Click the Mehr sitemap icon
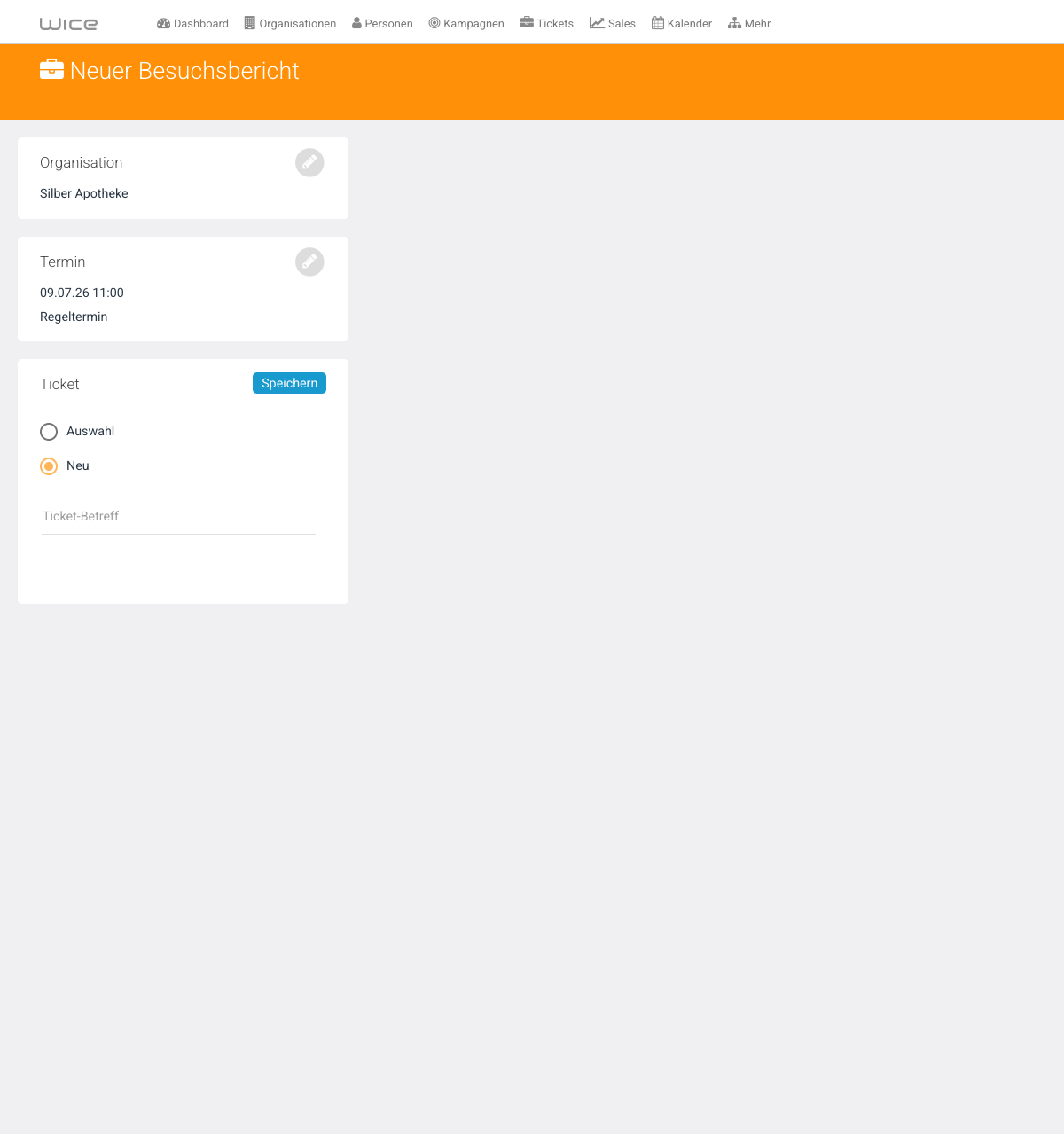This screenshot has height=1134, width=1064. click(734, 23)
